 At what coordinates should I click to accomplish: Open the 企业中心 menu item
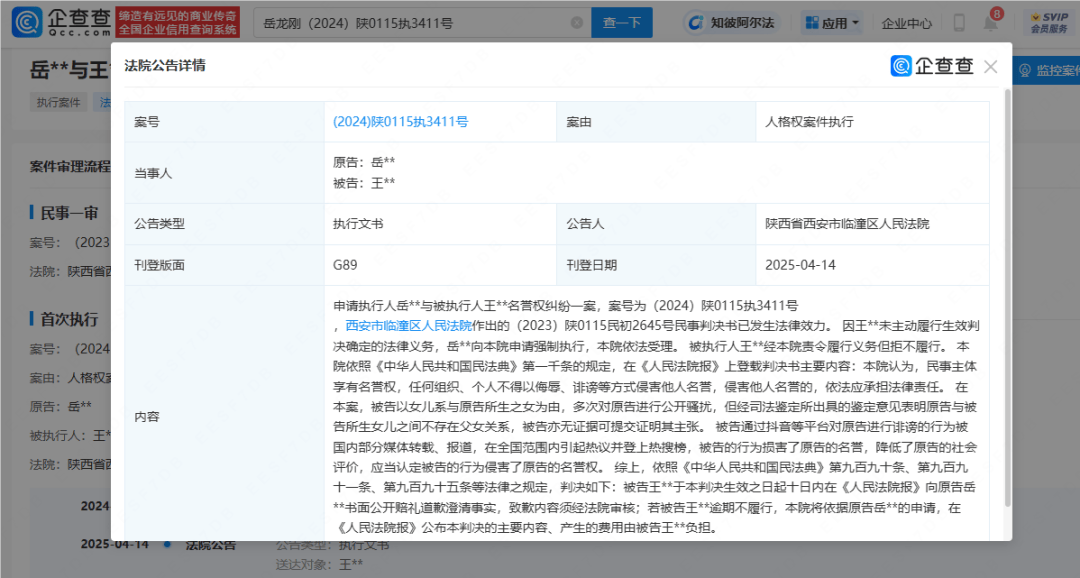[x=905, y=22]
